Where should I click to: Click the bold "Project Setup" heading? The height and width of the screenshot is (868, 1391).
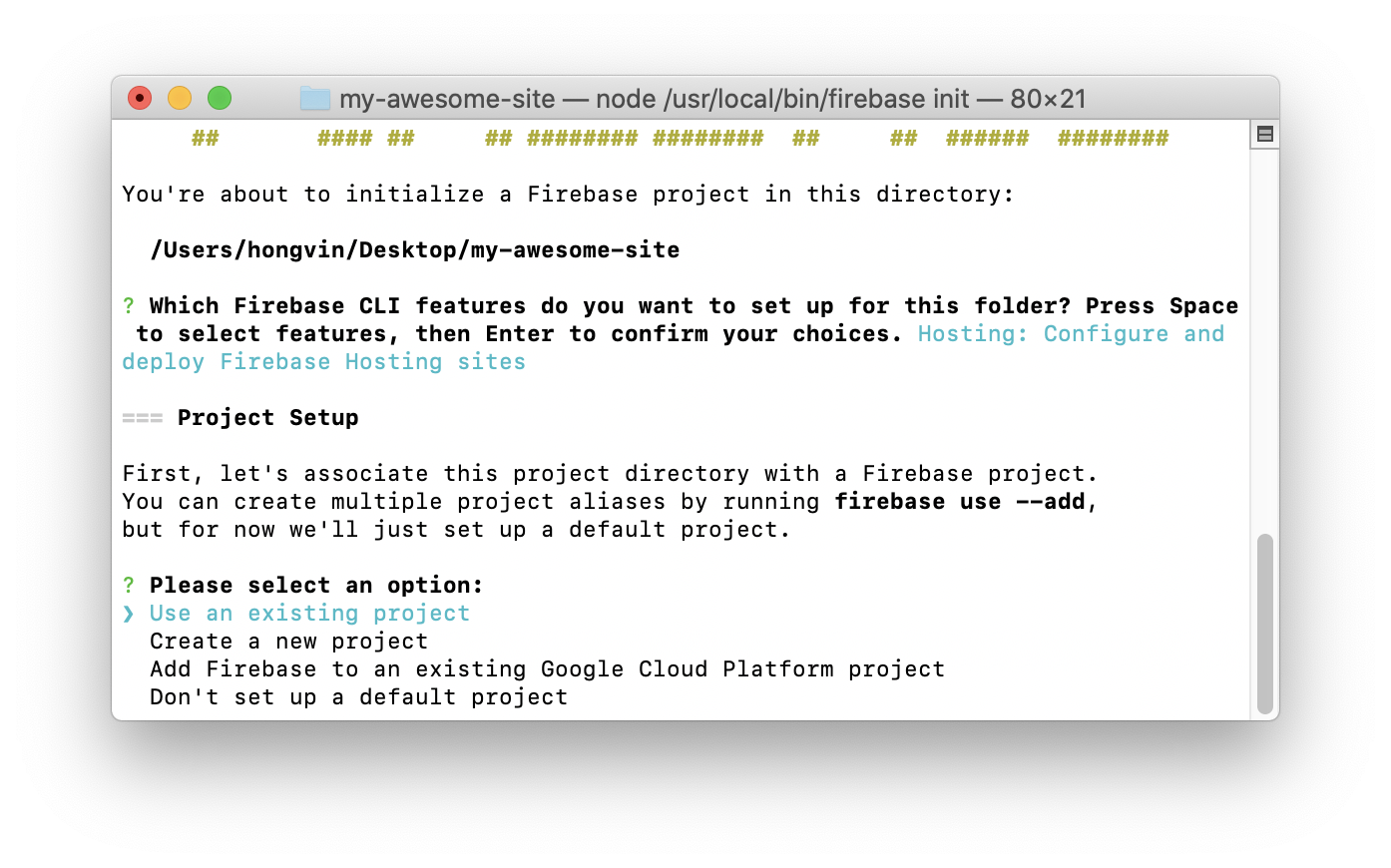(x=267, y=418)
